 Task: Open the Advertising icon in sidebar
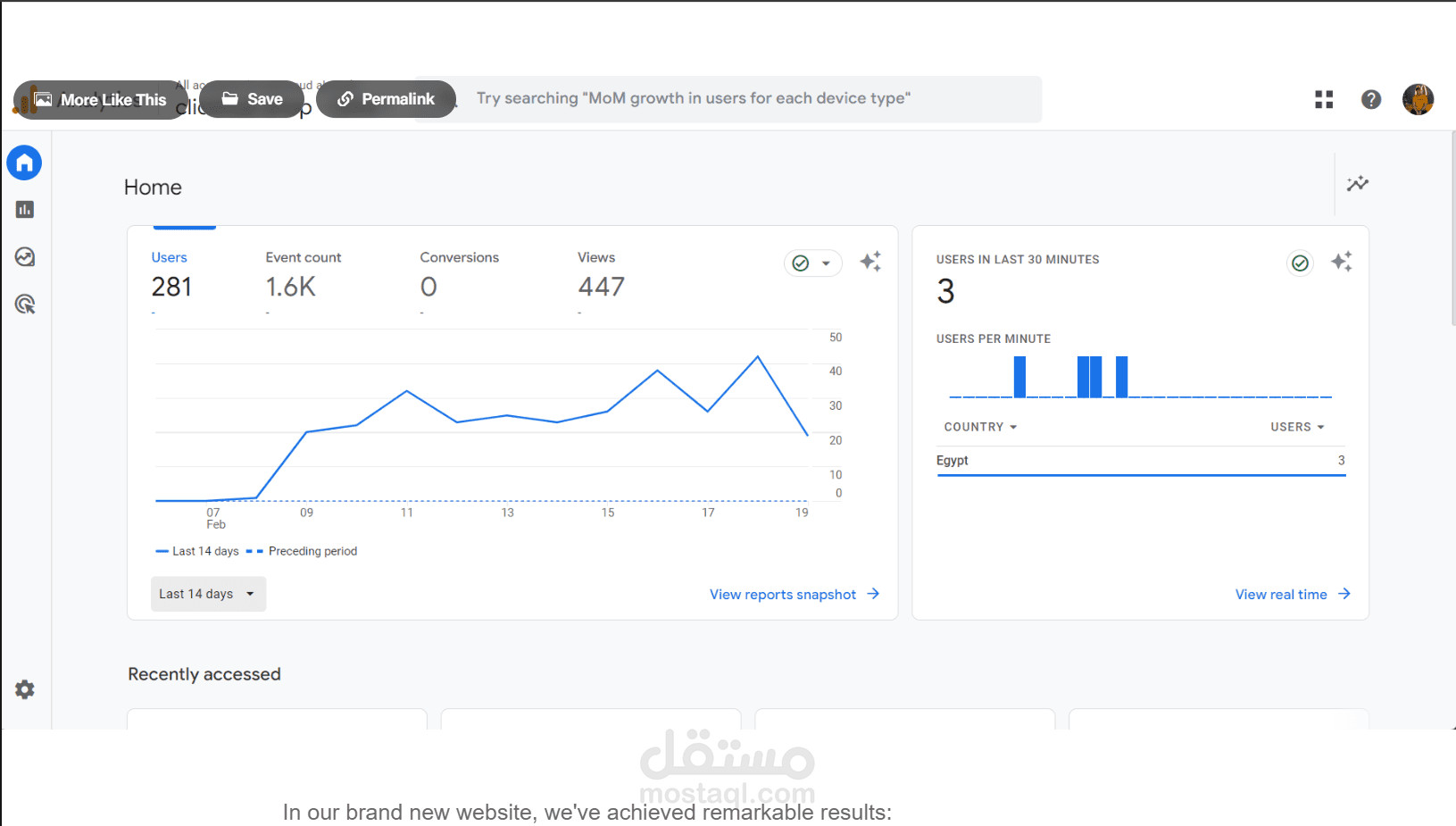pyautogui.click(x=25, y=305)
